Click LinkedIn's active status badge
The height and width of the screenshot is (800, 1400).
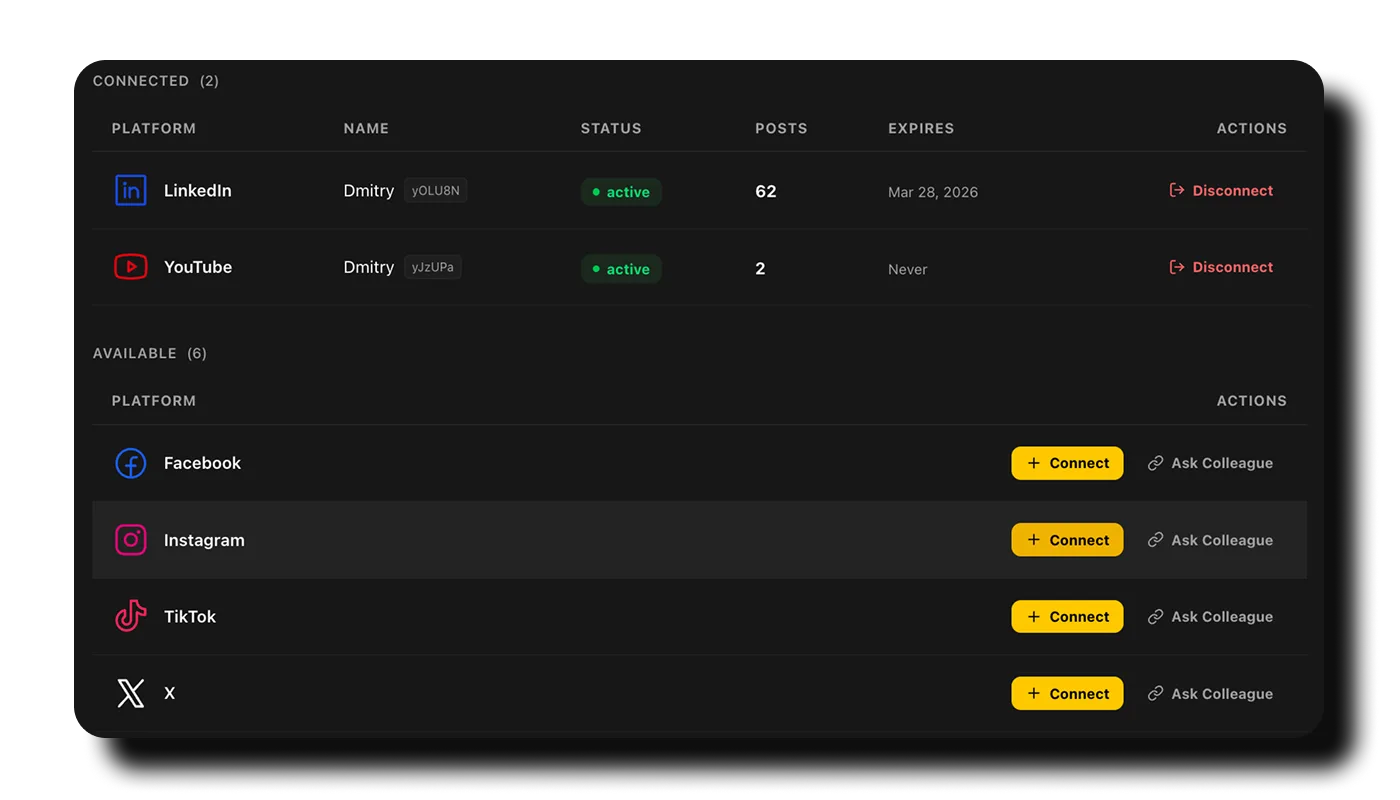click(x=621, y=192)
